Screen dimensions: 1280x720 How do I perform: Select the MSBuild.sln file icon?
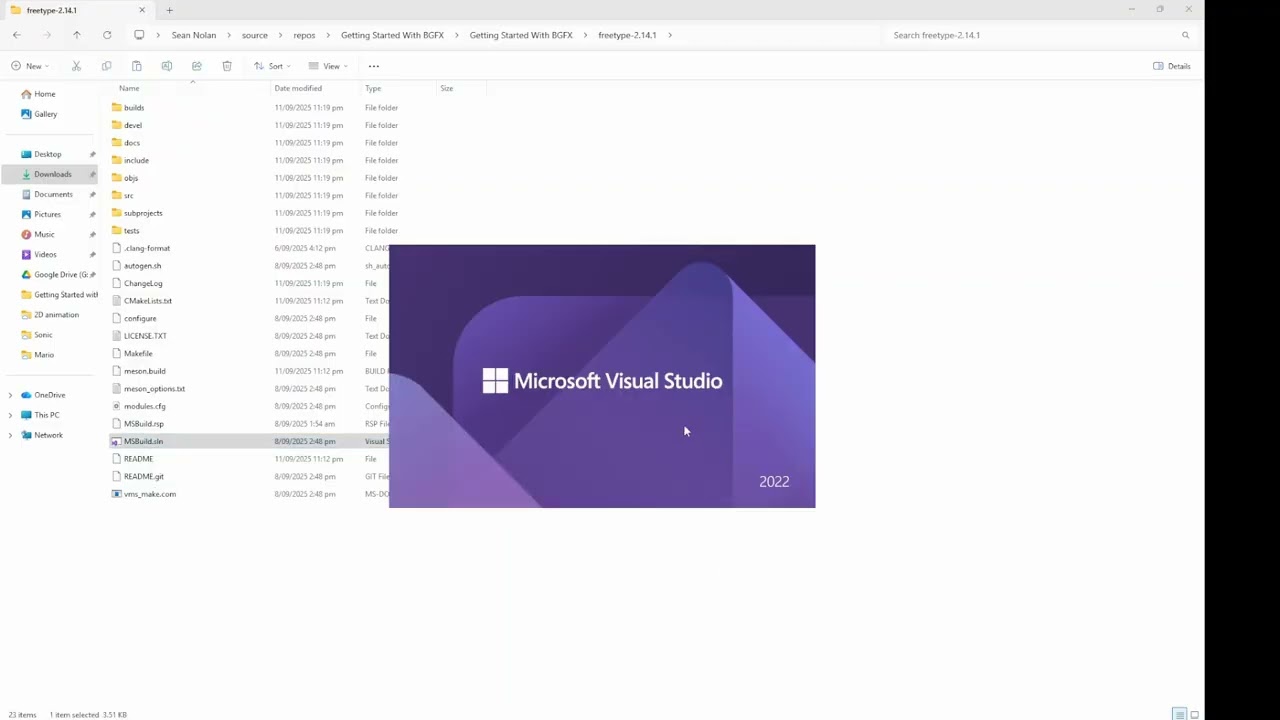[x=117, y=441]
